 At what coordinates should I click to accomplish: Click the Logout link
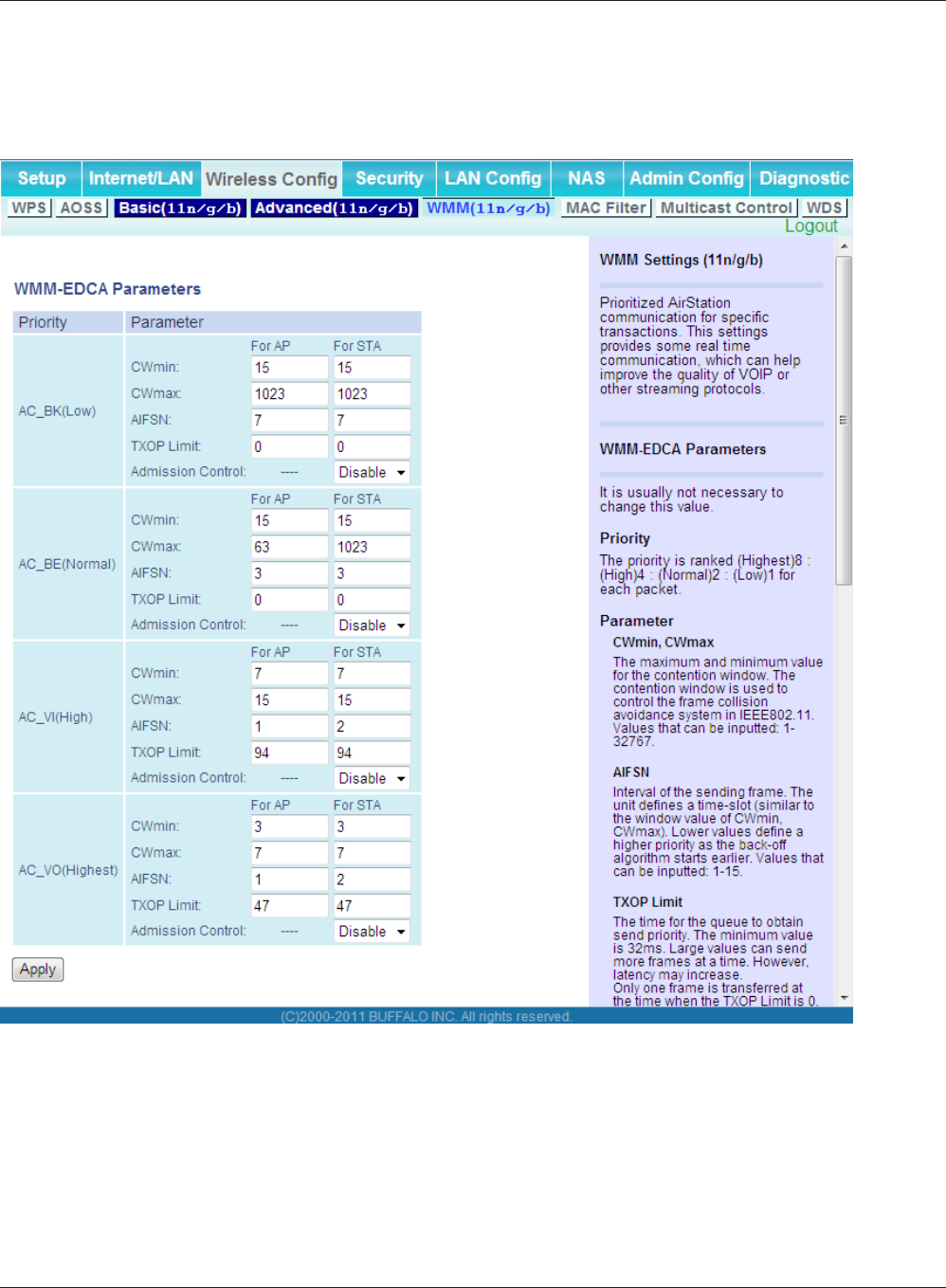(x=811, y=226)
